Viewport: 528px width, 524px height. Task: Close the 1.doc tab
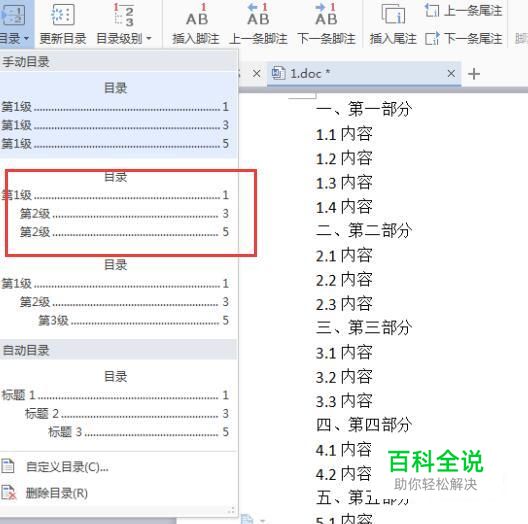[451, 73]
